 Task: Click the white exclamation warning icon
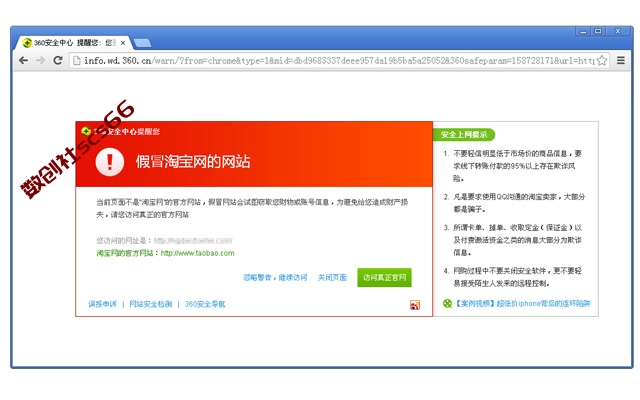tap(110, 162)
